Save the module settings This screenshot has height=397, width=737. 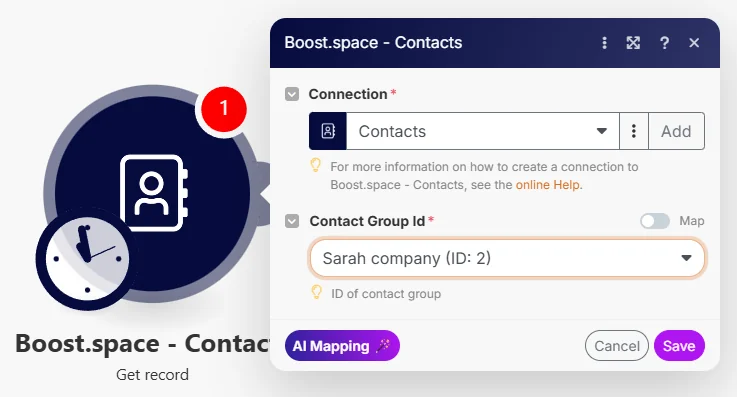point(679,346)
